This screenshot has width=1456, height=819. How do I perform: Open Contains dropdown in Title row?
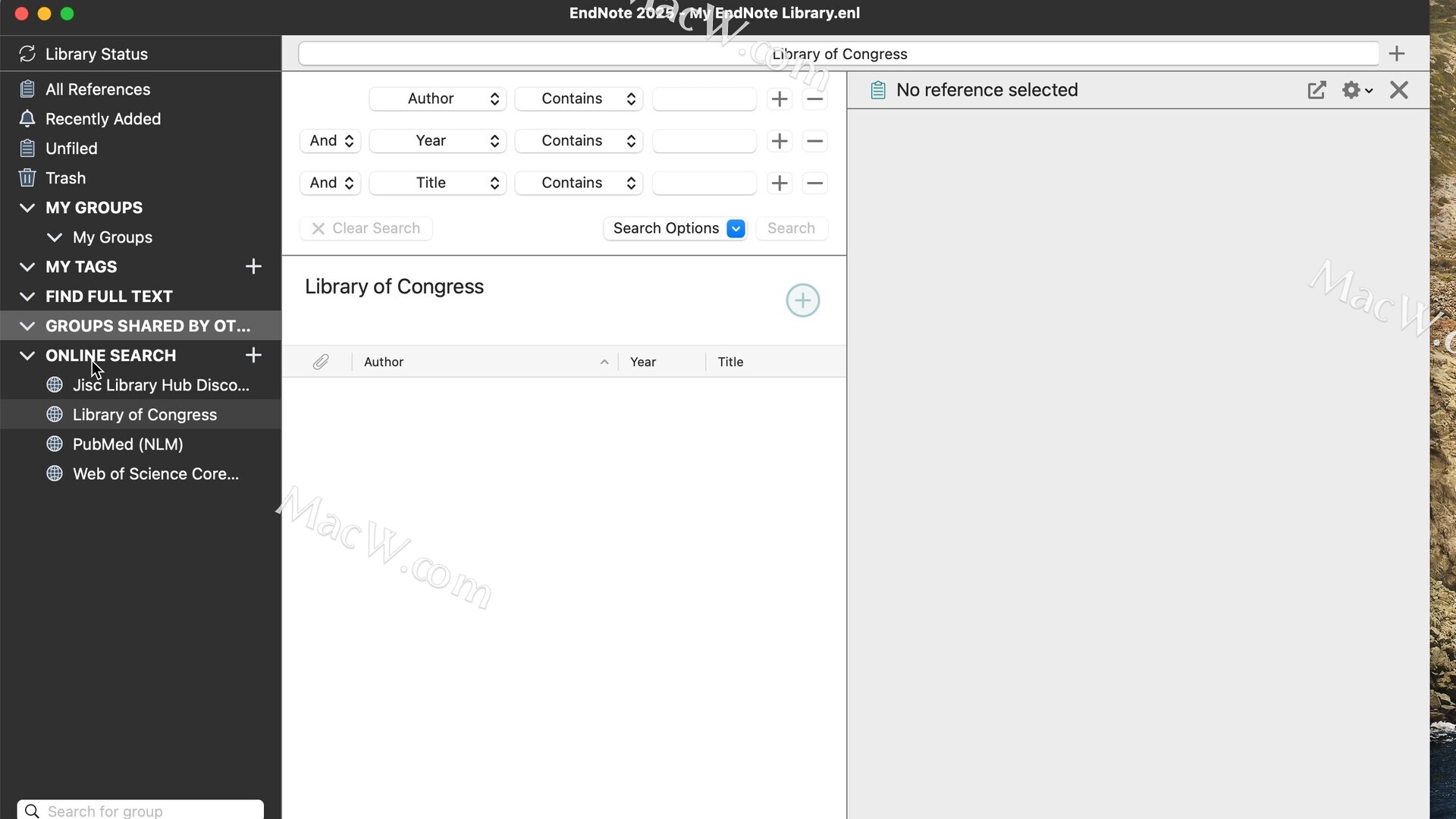pos(579,183)
